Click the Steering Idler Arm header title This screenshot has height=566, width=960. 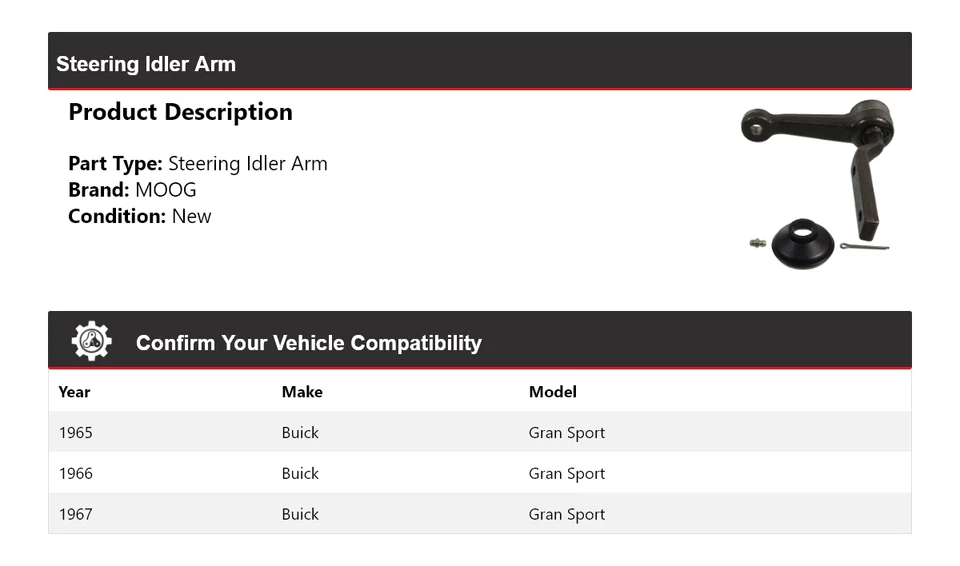146,64
